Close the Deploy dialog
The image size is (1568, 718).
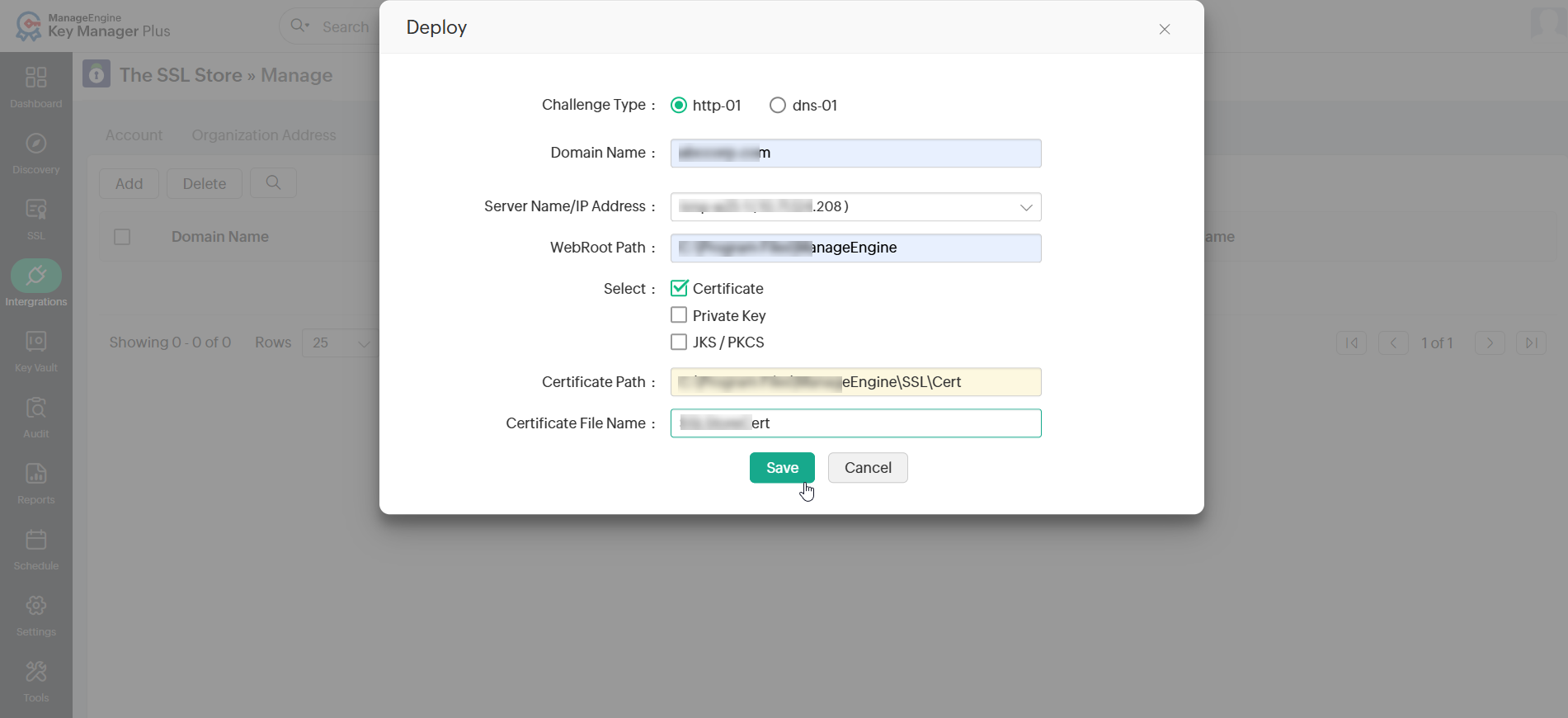(1165, 29)
